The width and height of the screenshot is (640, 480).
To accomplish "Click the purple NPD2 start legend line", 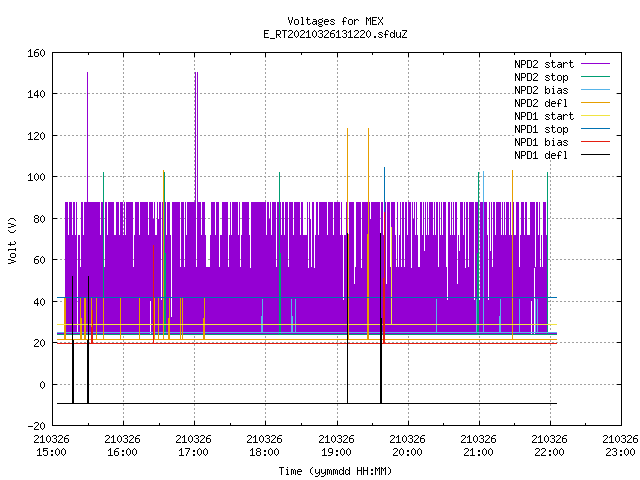I will tap(595, 64).
